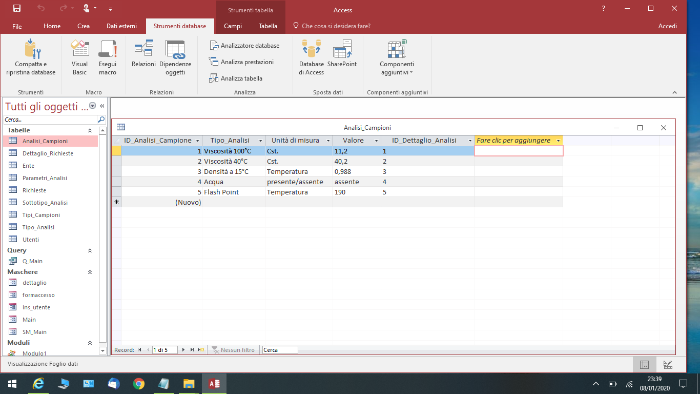Click Analizza prestazioni
700x394 pixels.
[242, 62]
